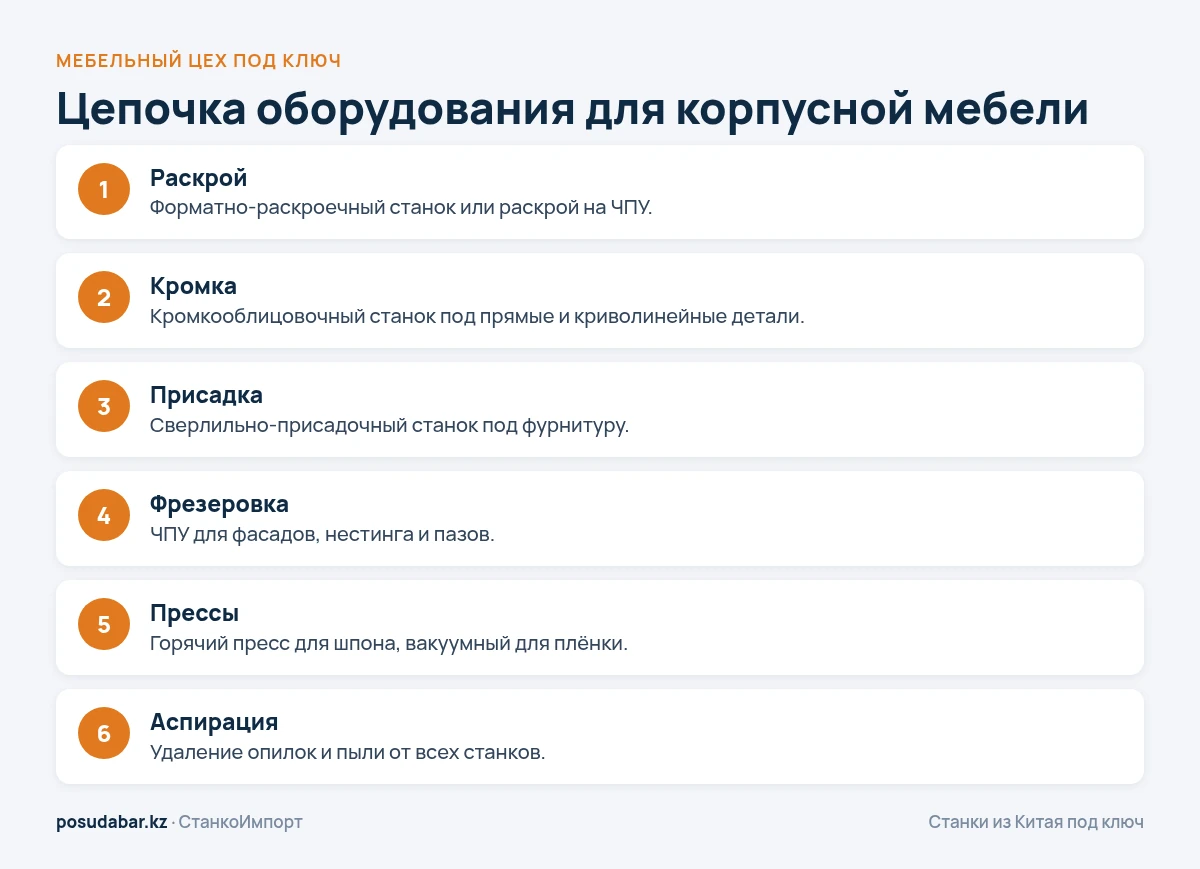1200x869 pixels.
Task: Click the orange step 3 circle
Action: click(x=104, y=407)
